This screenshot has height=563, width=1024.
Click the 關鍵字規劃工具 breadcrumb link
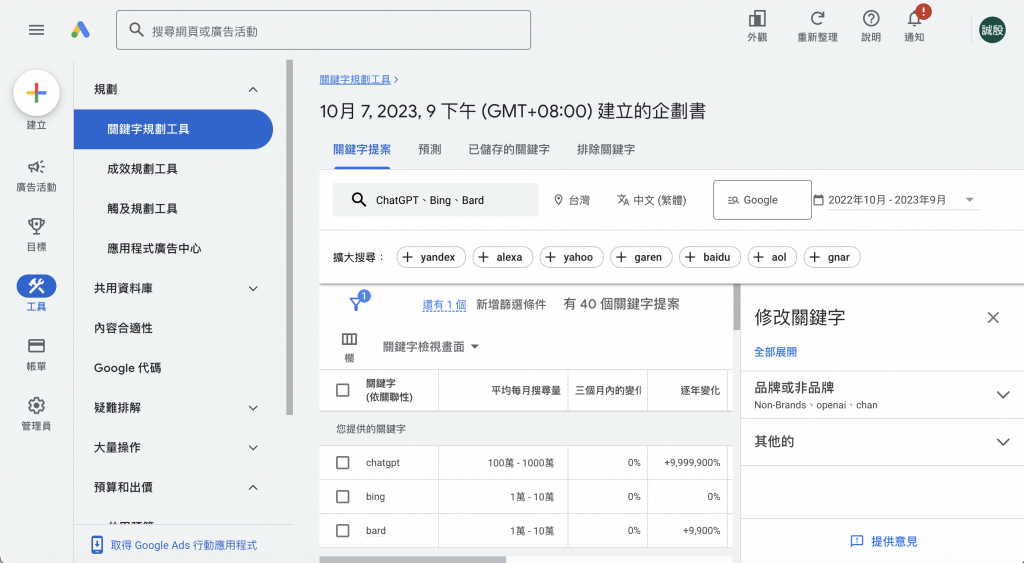tap(355, 80)
